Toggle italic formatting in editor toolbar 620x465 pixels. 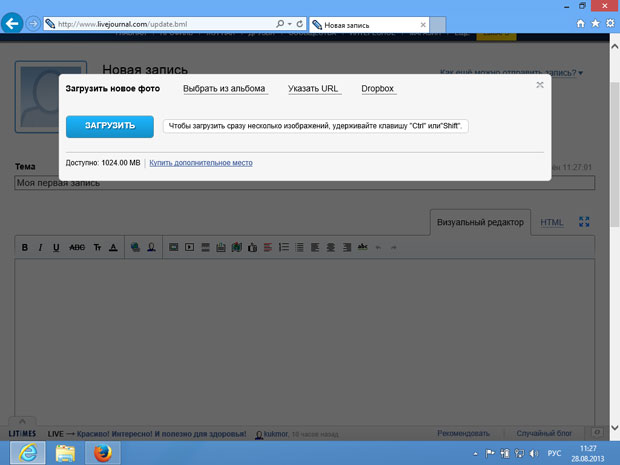41,247
